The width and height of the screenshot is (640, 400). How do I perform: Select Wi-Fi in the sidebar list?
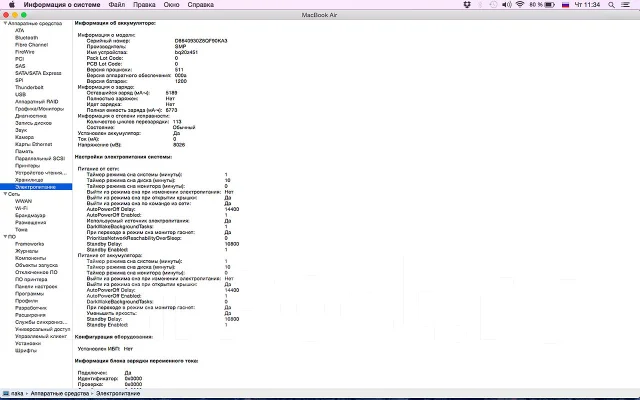click(x=21, y=208)
